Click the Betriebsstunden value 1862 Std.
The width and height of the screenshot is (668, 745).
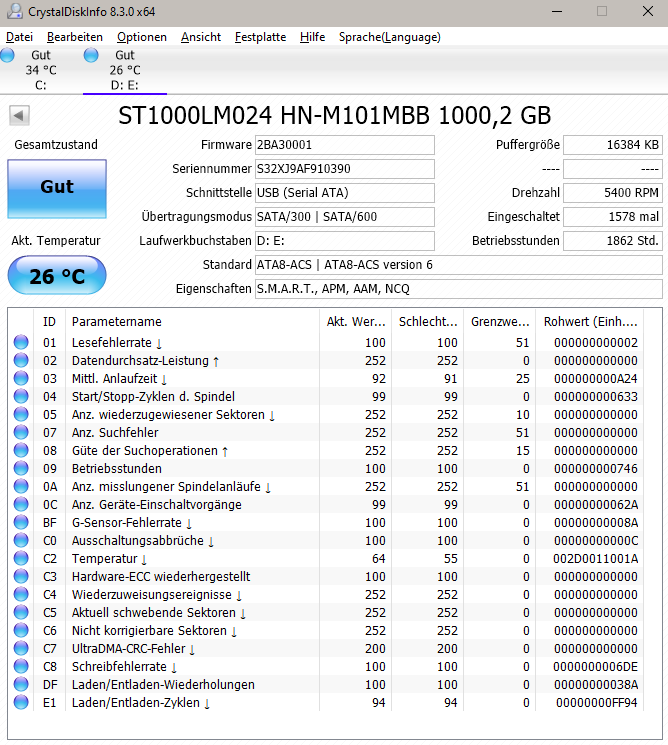tap(613, 240)
